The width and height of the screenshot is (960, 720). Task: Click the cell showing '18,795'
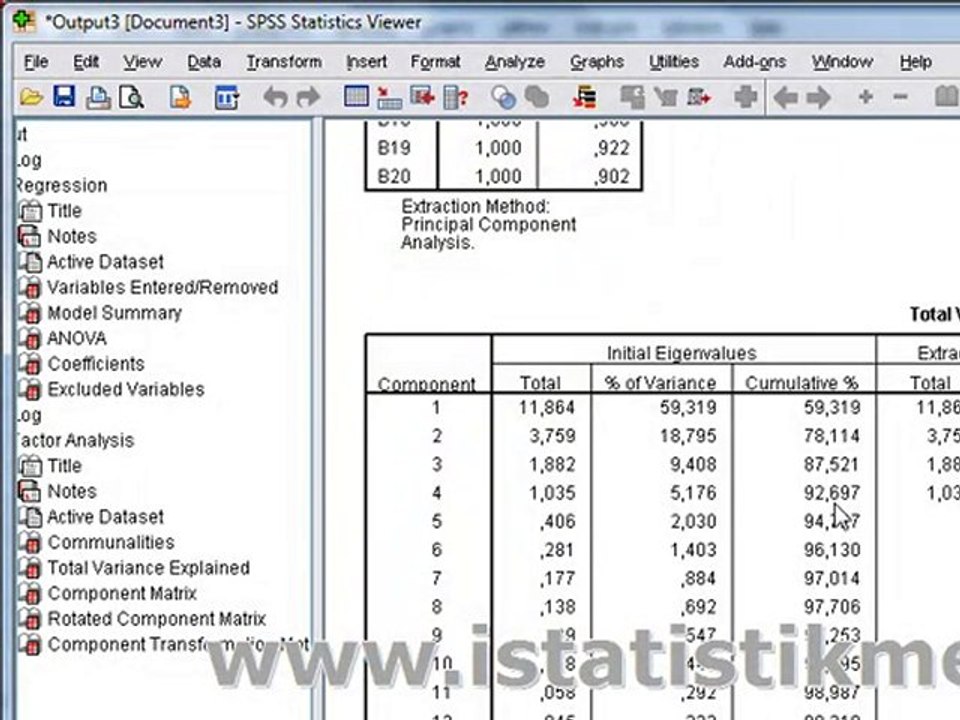[x=688, y=436]
